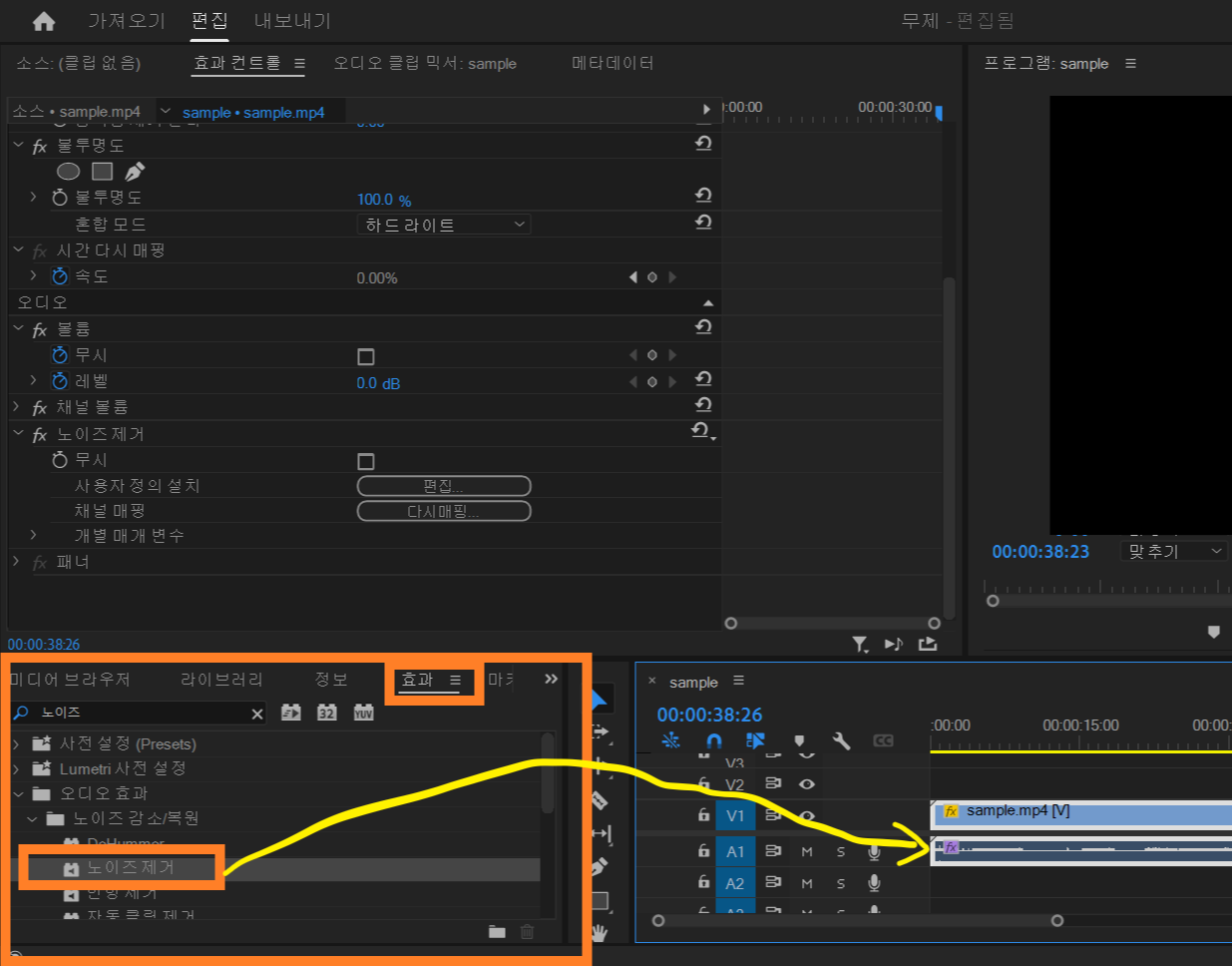Reset the 노이즈 제거 effect
This screenshot has height=966, width=1232.
pos(701,430)
